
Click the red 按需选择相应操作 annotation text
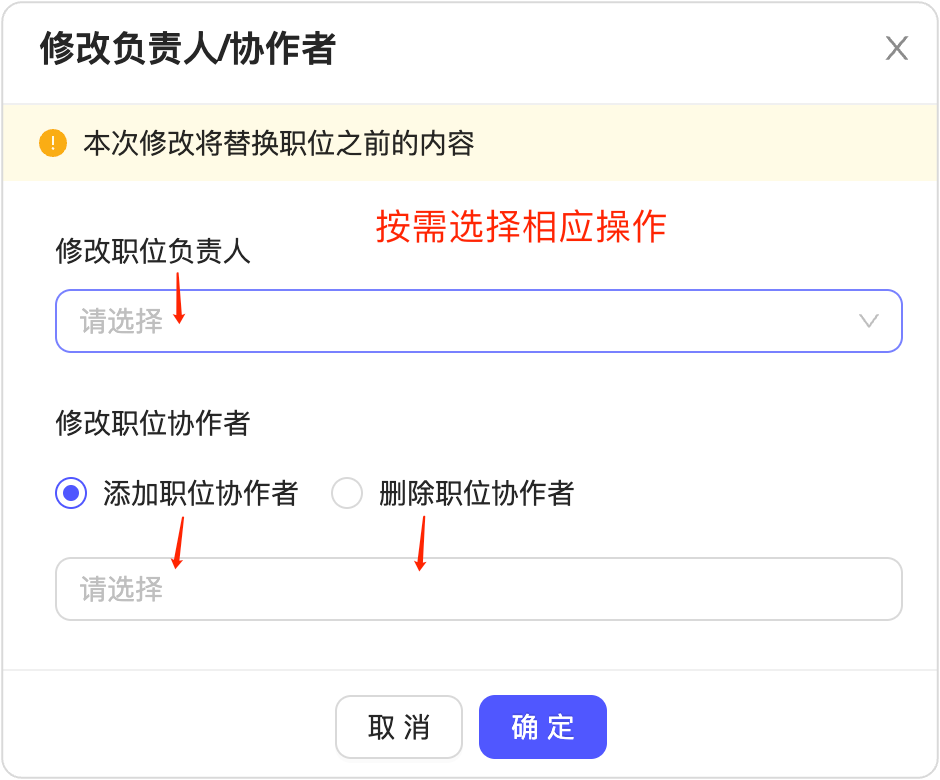pyautogui.click(x=520, y=227)
